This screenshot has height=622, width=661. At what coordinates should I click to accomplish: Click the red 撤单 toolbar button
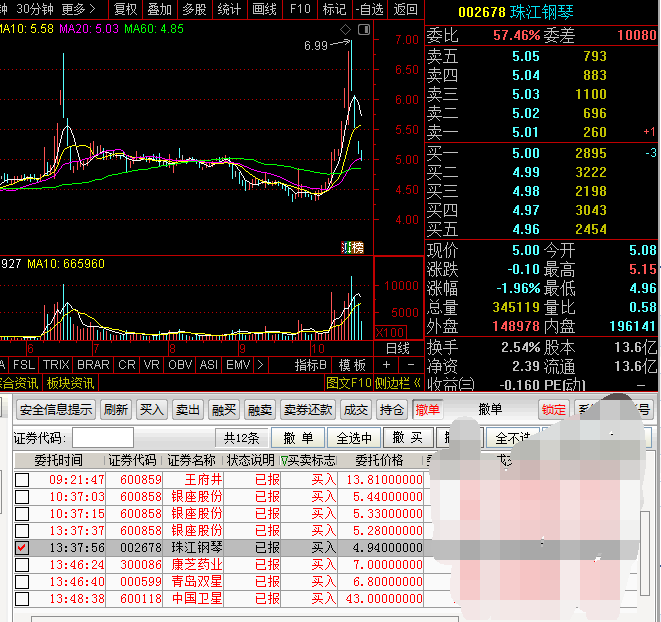(x=427, y=409)
